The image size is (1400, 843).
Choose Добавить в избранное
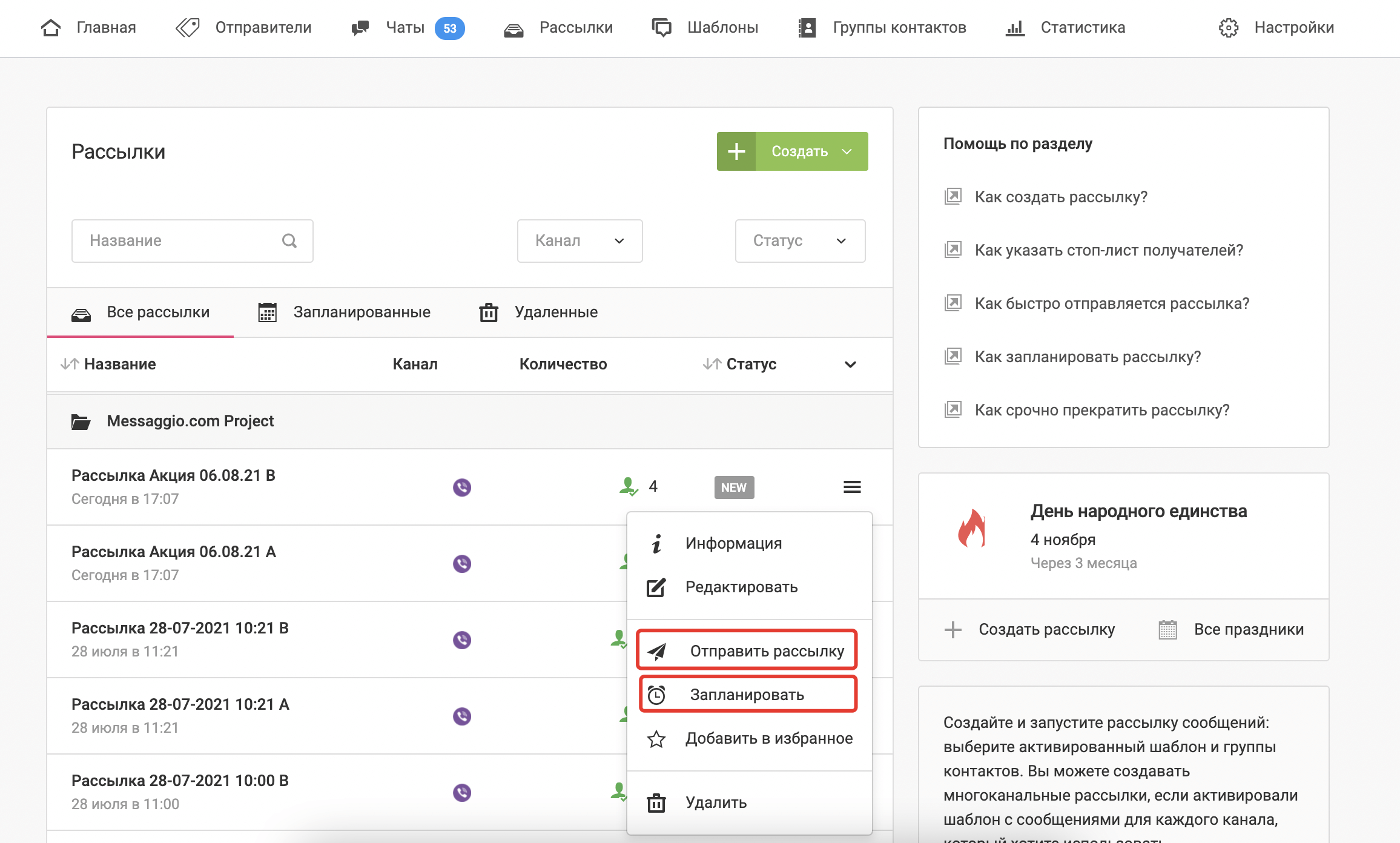[750, 738]
